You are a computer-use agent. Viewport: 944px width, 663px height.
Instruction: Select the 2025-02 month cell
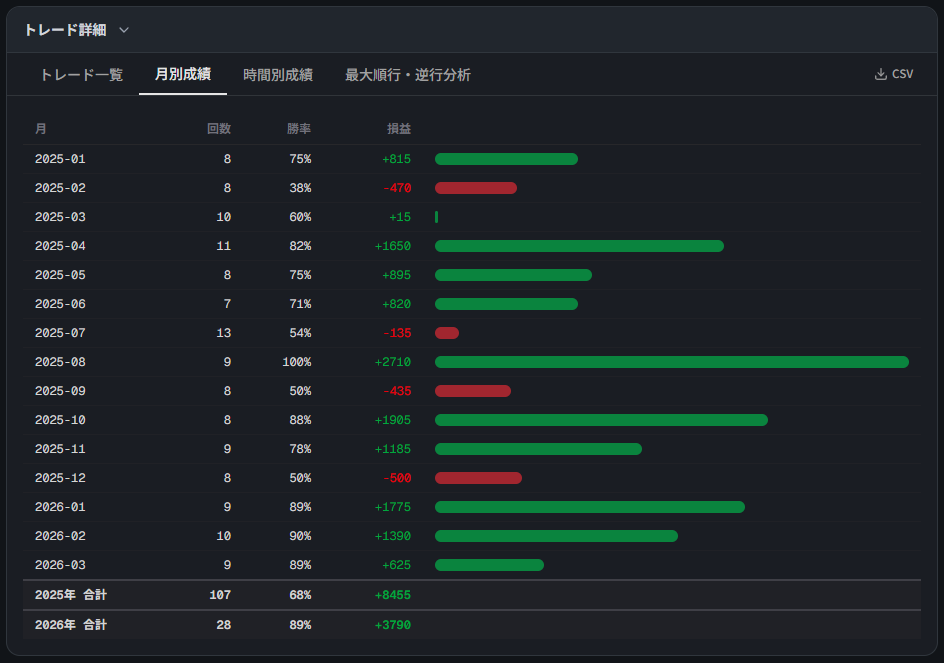coord(60,188)
